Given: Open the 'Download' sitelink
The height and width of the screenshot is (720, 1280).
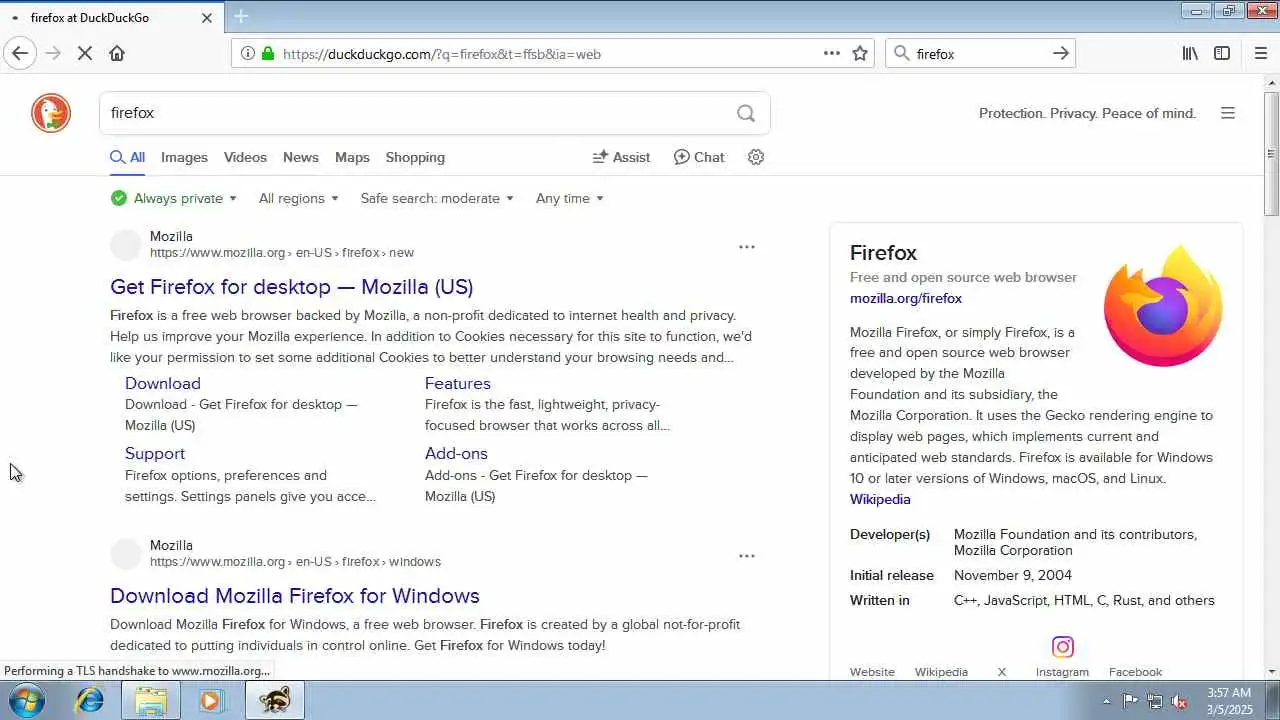Looking at the screenshot, I should [163, 383].
